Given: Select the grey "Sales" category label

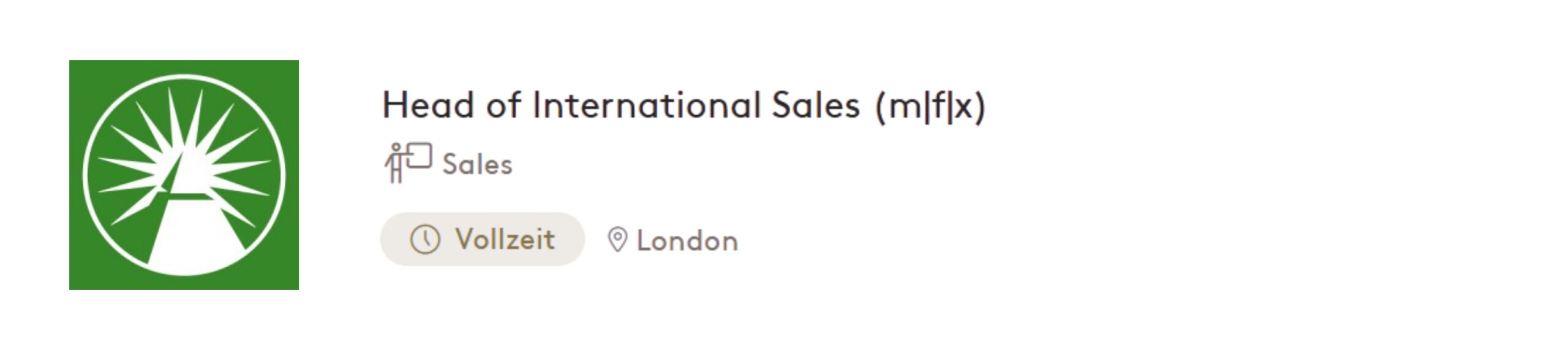Looking at the screenshot, I should 477,165.
